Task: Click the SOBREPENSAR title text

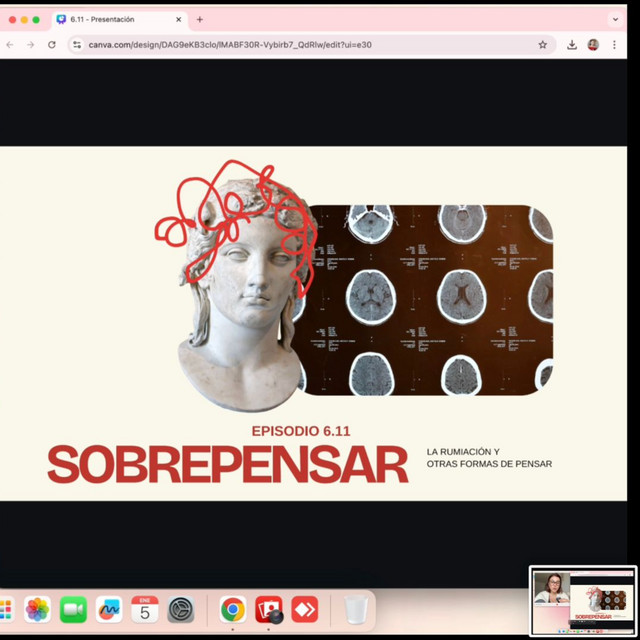Action: tap(228, 464)
